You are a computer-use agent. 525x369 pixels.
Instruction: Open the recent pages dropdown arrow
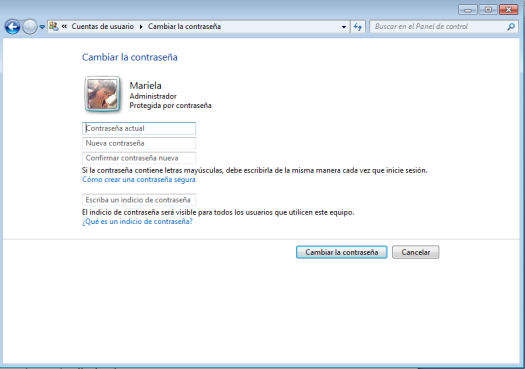(x=42, y=27)
